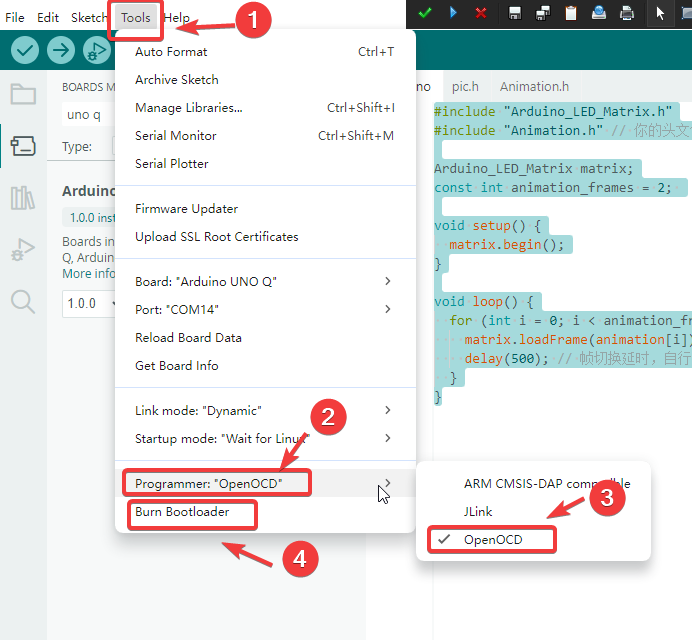Open the Search magnifier in sidebar
Screen dimensions: 692x640
pos(23,302)
